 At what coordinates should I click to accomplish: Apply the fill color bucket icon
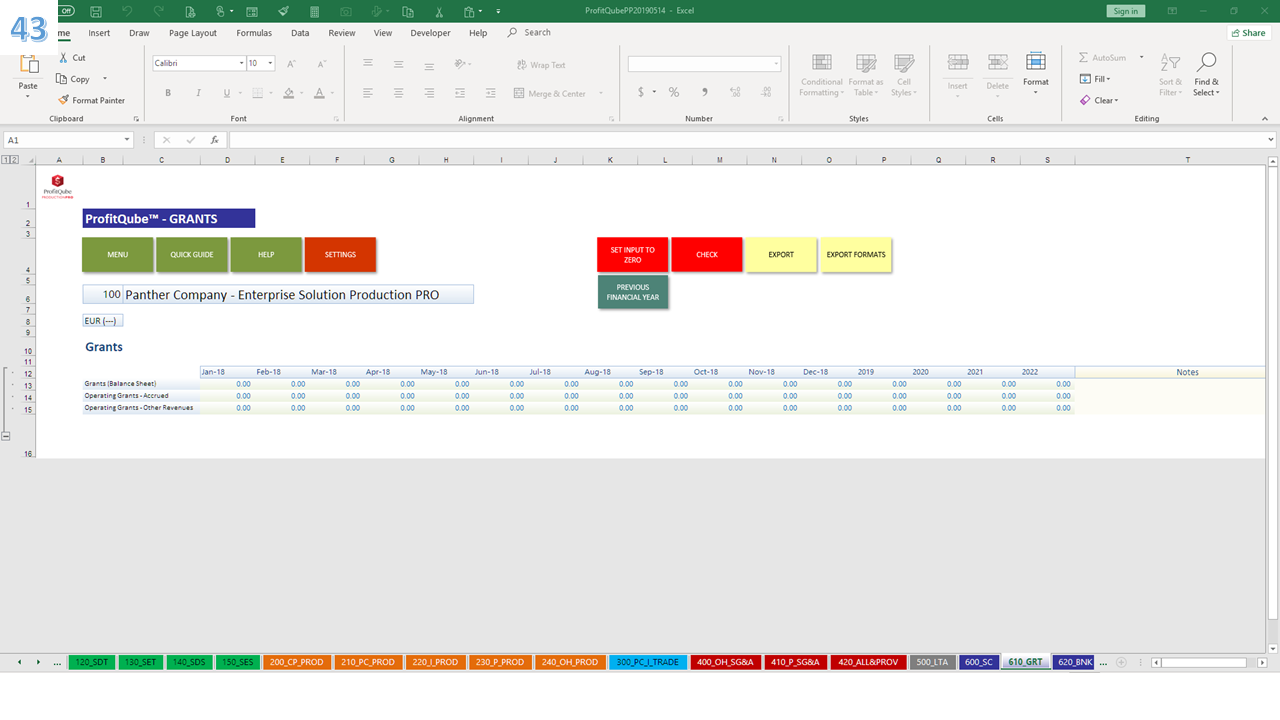[288, 93]
